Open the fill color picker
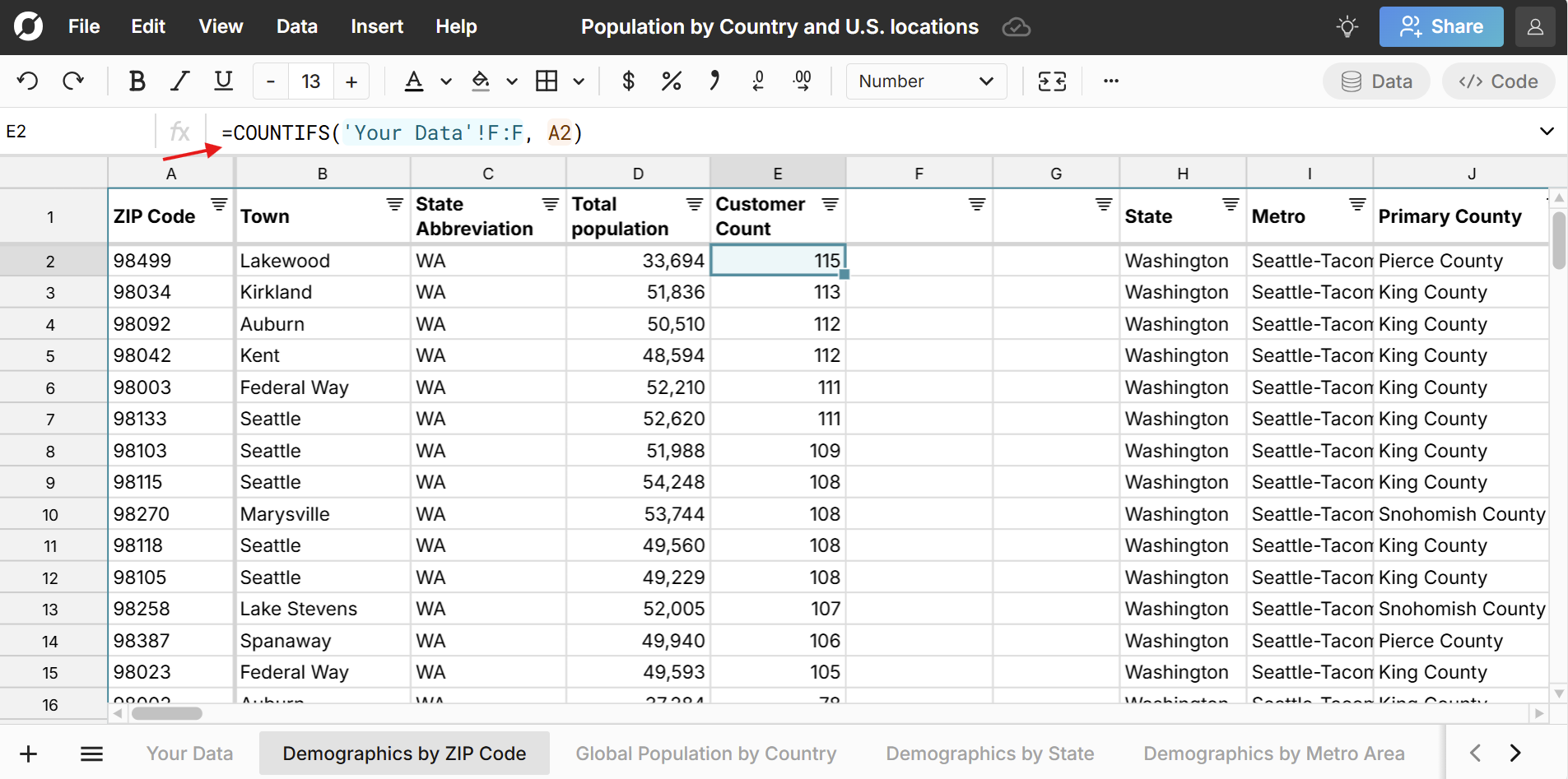 (x=481, y=81)
